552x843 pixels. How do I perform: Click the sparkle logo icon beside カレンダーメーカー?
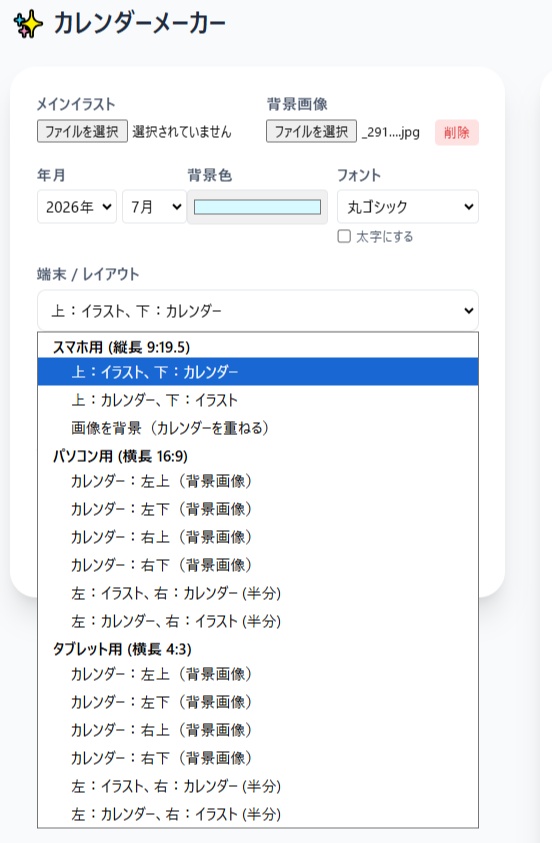(x=28, y=24)
